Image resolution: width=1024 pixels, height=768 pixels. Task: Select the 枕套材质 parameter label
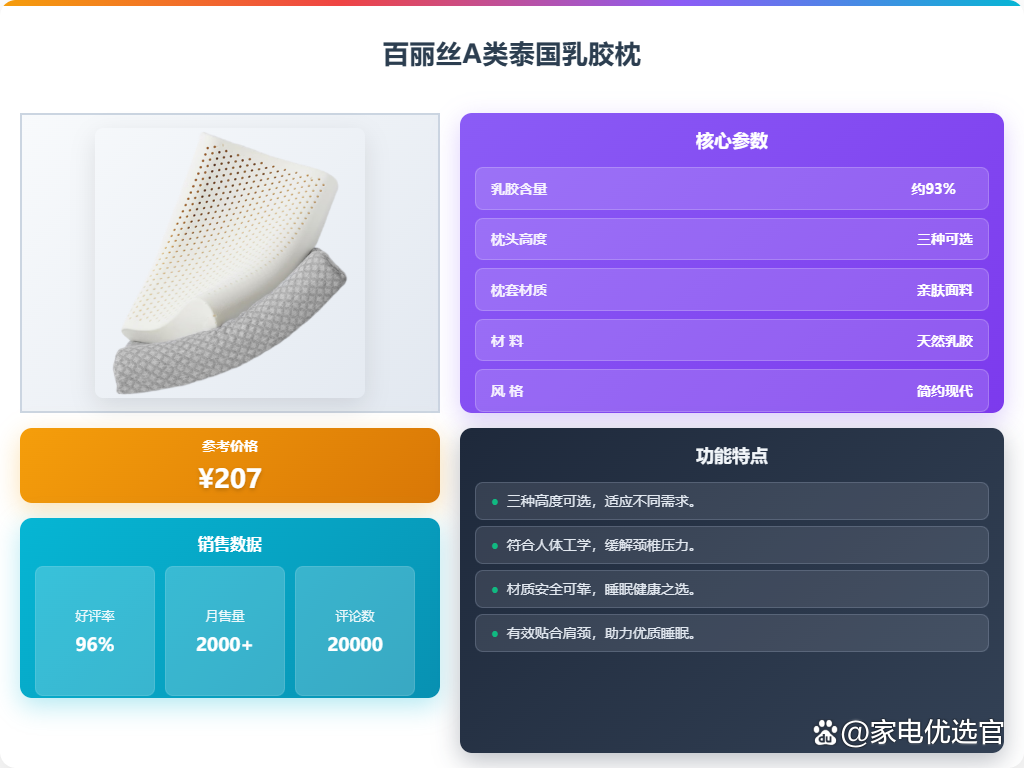pos(519,290)
